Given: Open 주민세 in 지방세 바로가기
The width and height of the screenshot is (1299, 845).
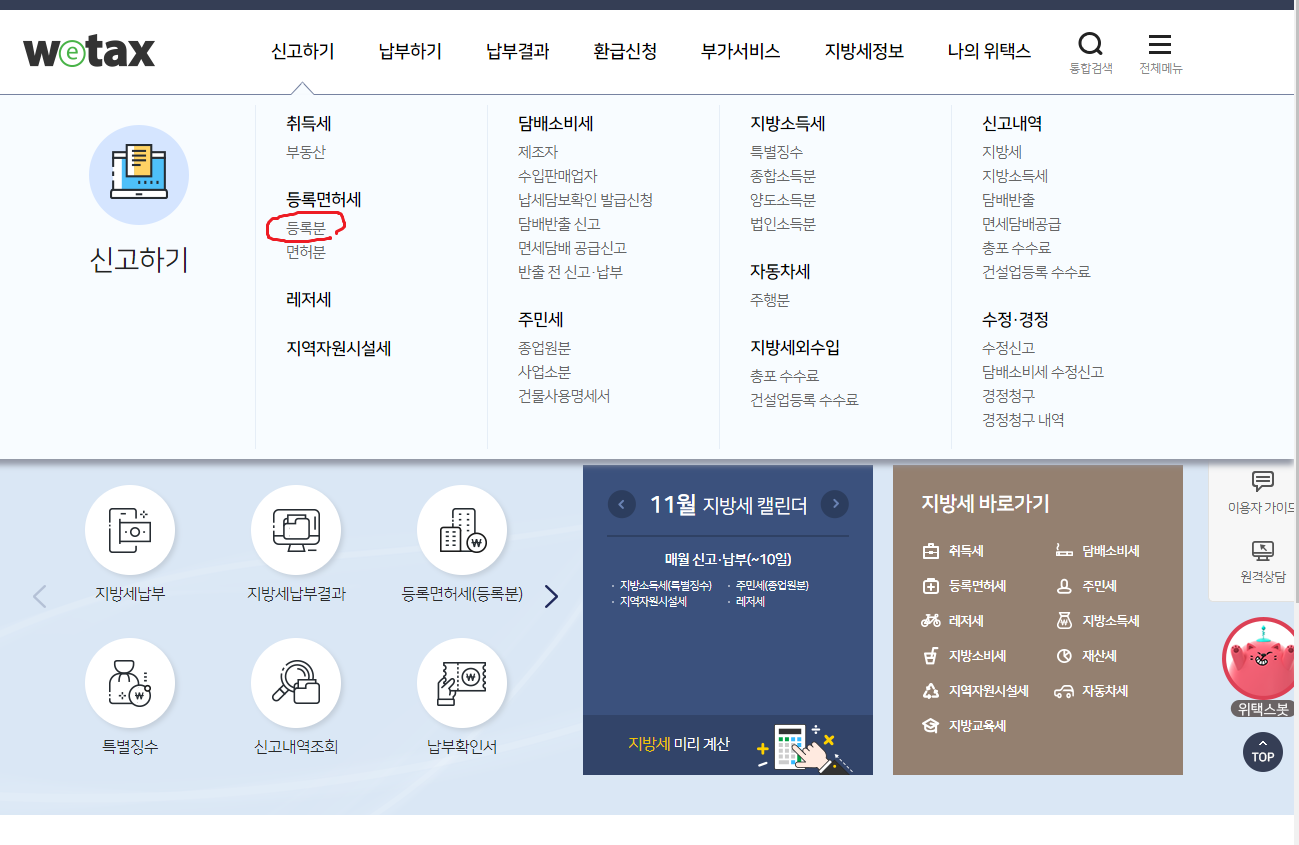Looking at the screenshot, I should [1086, 586].
